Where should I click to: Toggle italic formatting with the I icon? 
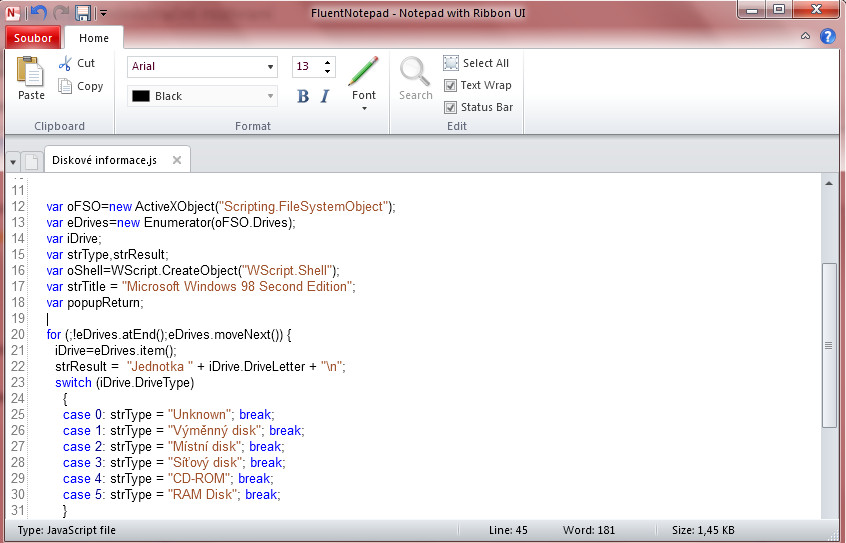tap(325, 96)
